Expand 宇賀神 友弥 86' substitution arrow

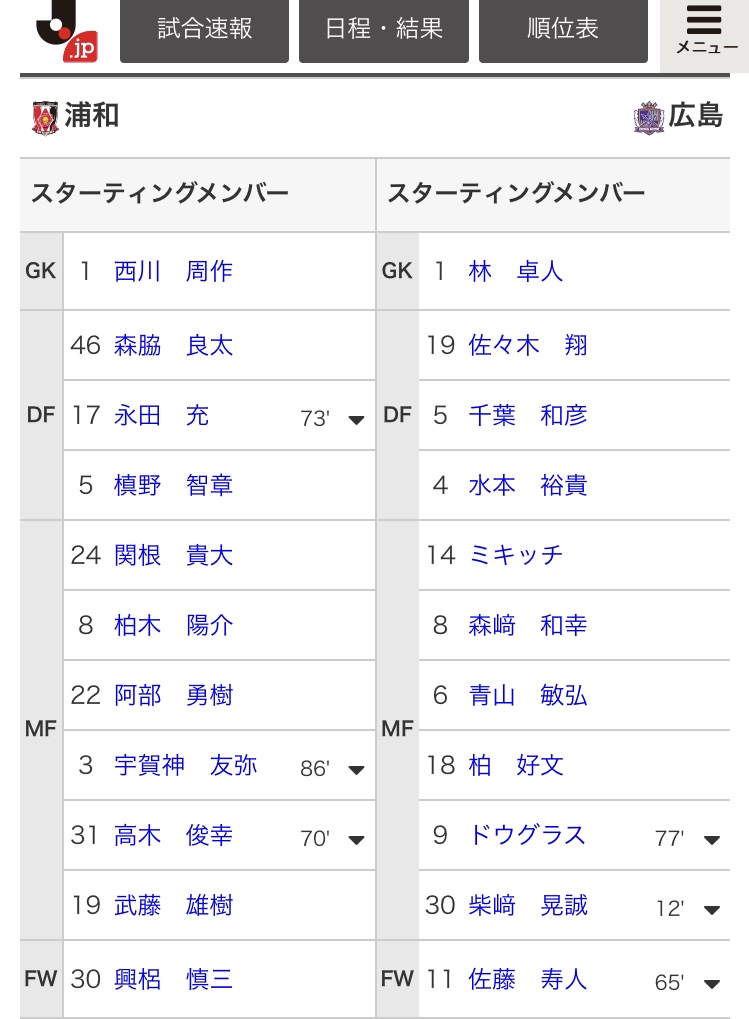coord(356,770)
